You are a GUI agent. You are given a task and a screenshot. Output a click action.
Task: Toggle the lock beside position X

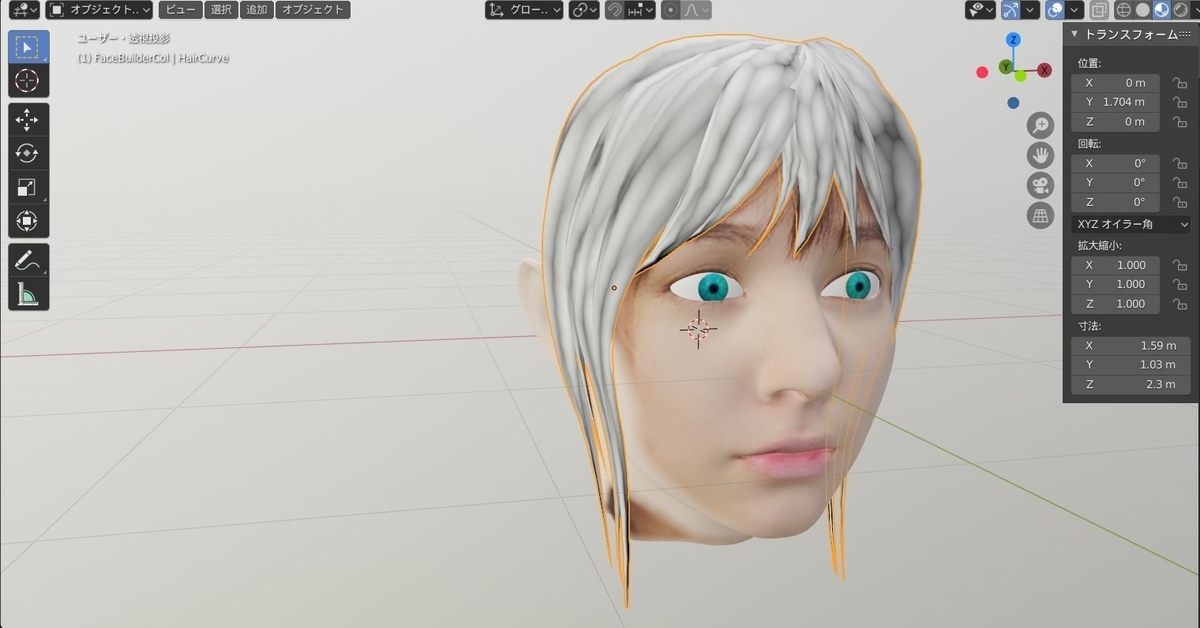tap(1180, 83)
